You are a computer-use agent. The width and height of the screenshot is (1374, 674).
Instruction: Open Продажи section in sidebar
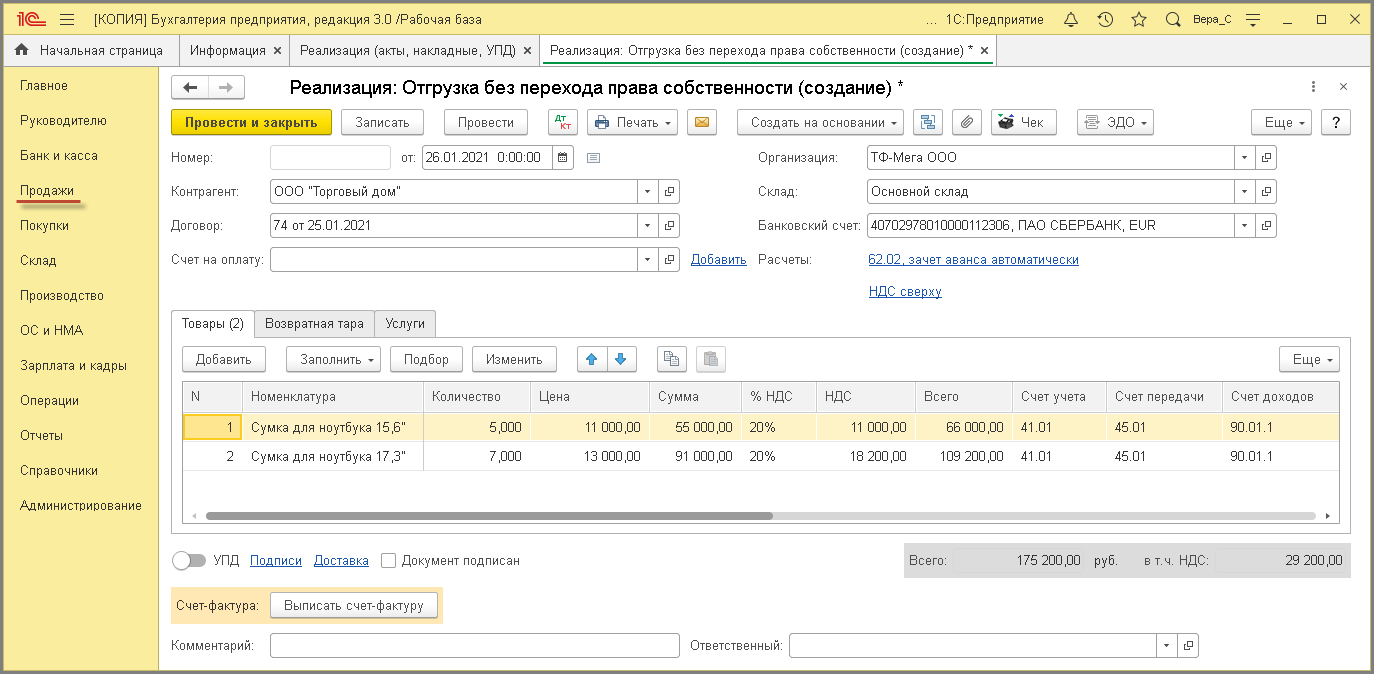point(47,190)
